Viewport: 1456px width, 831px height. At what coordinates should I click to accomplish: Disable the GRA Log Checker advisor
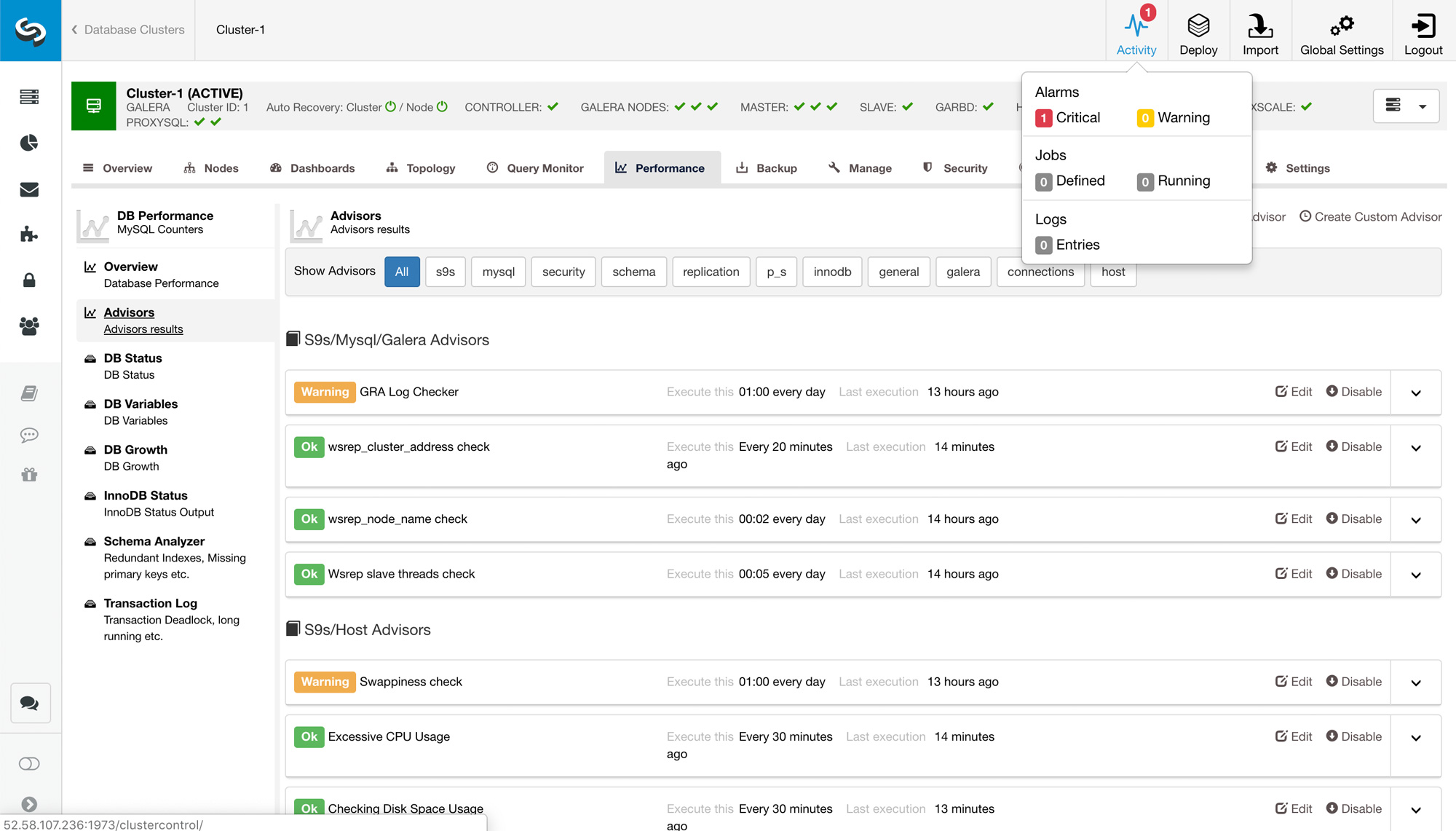(1353, 392)
